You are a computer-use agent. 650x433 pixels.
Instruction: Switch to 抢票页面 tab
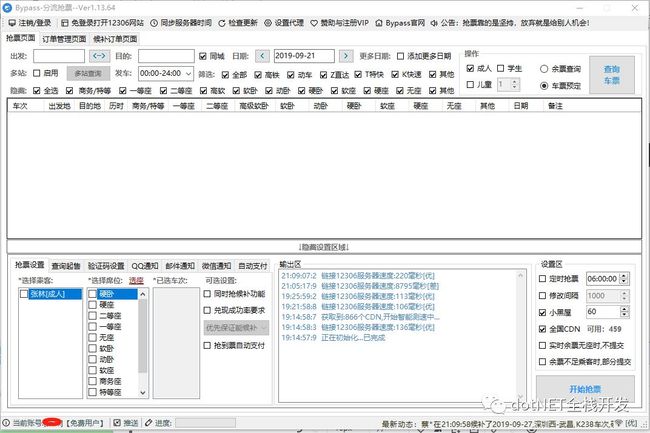pyautogui.click(x=20, y=38)
